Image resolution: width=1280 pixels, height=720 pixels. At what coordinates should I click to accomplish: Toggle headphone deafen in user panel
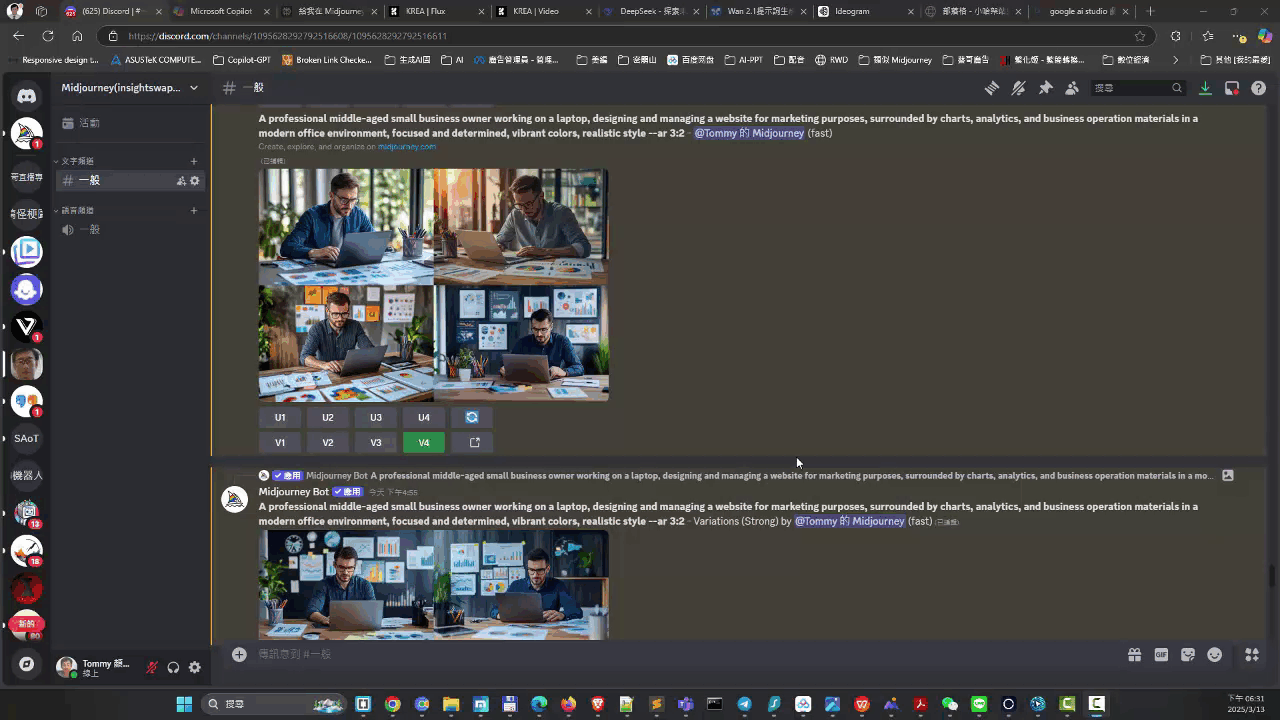[x=173, y=667]
